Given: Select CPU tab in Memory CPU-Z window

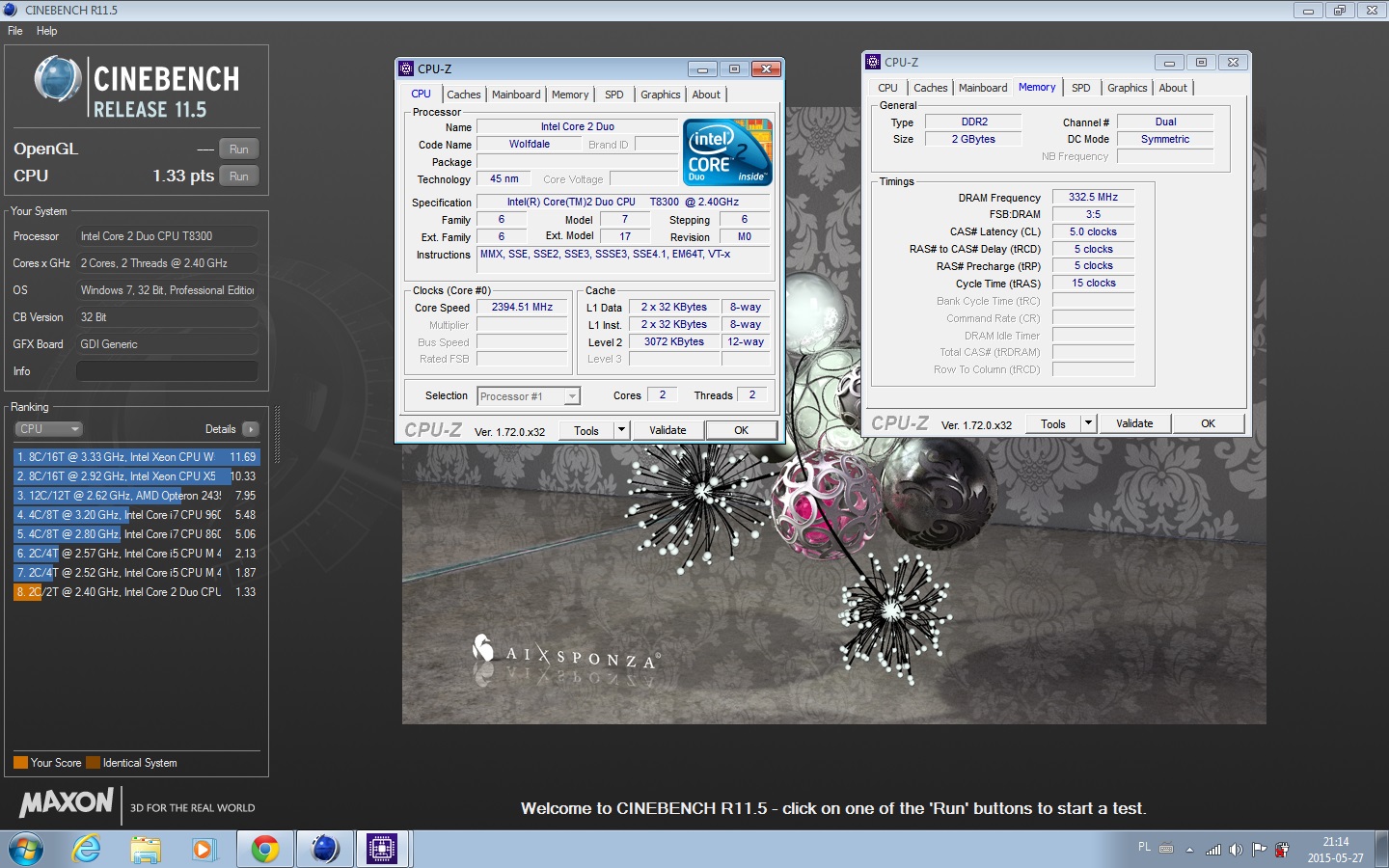Looking at the screenshot, I should tap(887, 88).
